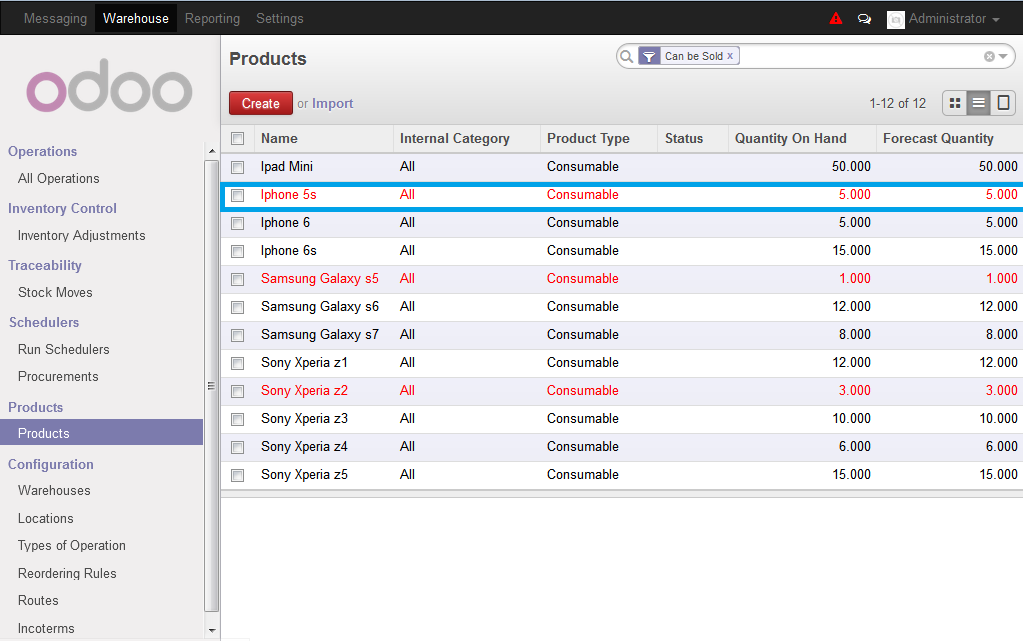Check the Iphone 6s row checkbox
Screen dimensions: 1023x641
click(x=237, y=251)
